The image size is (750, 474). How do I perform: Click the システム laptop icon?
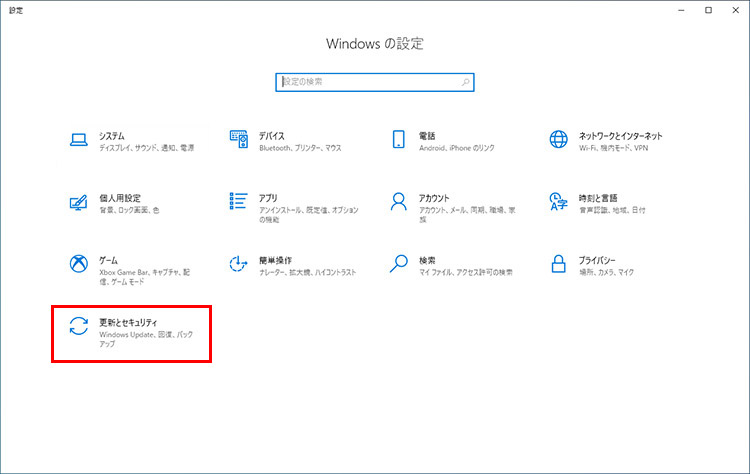coord(79,140)
